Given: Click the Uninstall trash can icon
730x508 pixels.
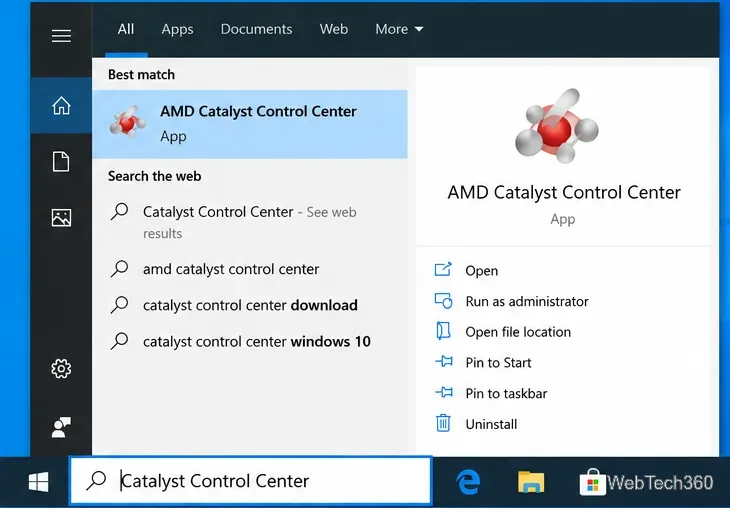Looking at the screenshot, I should click(x=443, y=423).
